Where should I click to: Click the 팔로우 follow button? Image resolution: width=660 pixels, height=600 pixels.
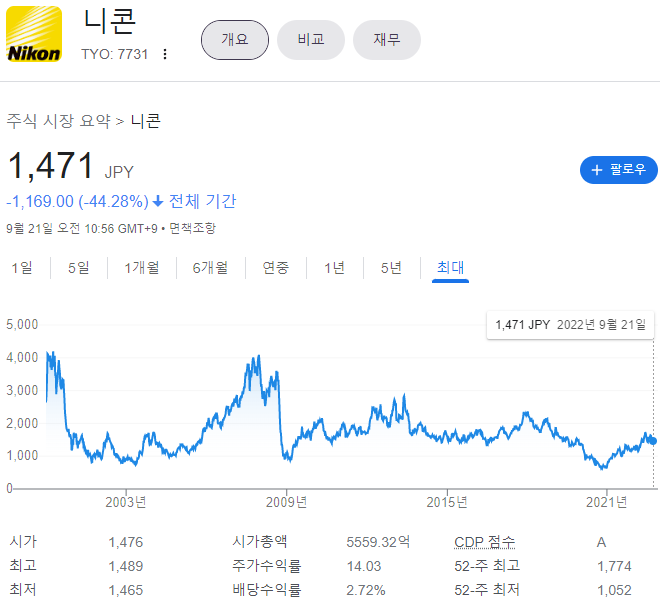619,170
